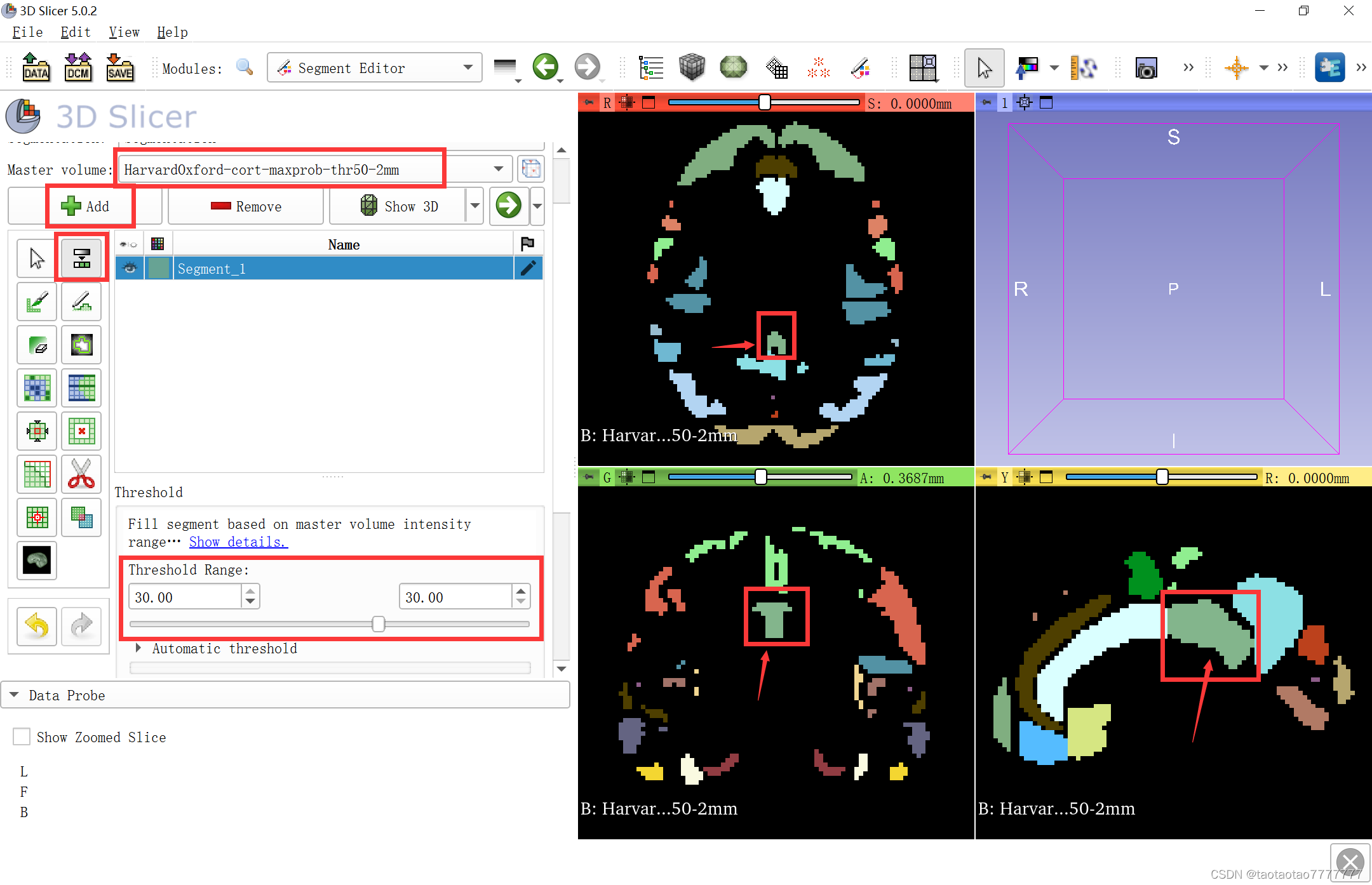Click the Save scene toolbar icon
1372x885 pixels.
coord(119,67)
